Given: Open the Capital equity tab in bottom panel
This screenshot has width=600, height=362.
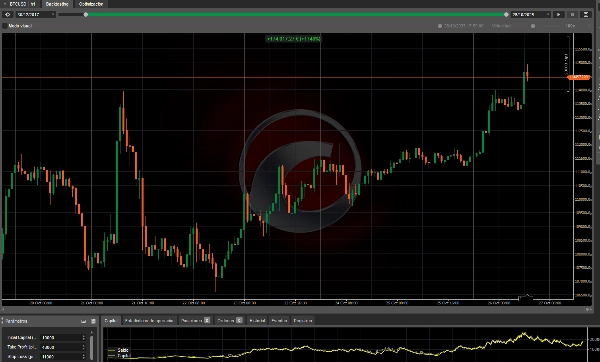Looking at the screenshot, I should 111,320.
